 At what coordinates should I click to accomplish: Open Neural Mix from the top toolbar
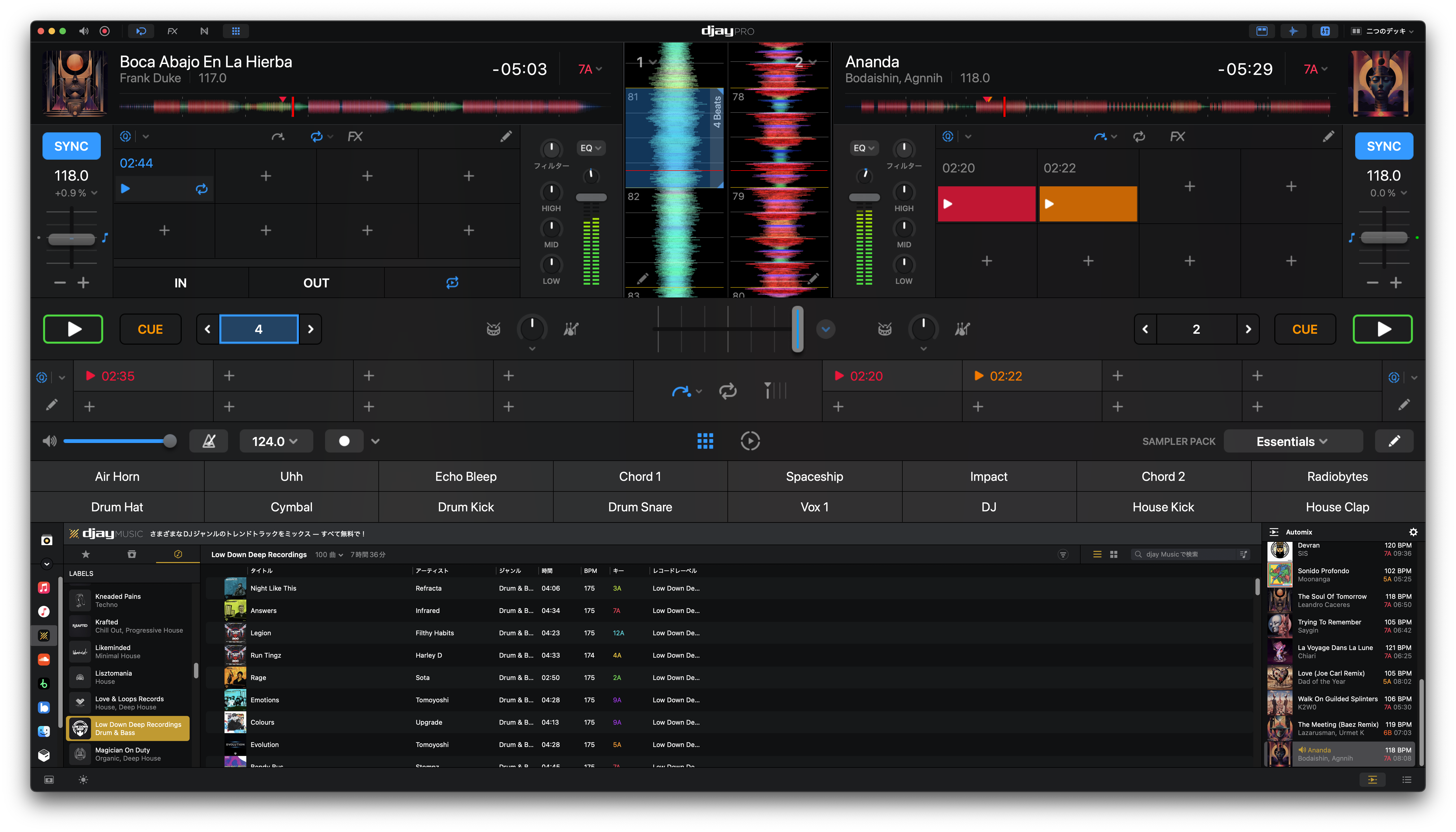(204, 31)
